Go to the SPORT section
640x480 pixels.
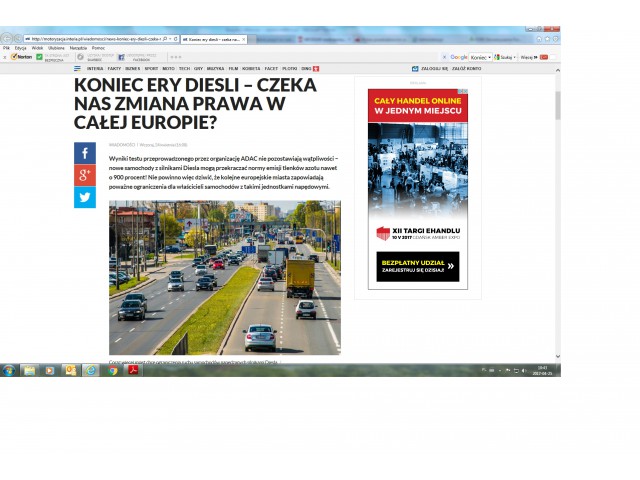pos(152,69)
